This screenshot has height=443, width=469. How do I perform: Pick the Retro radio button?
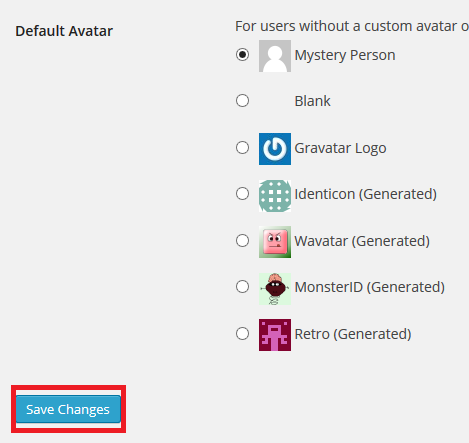point(242,333)
